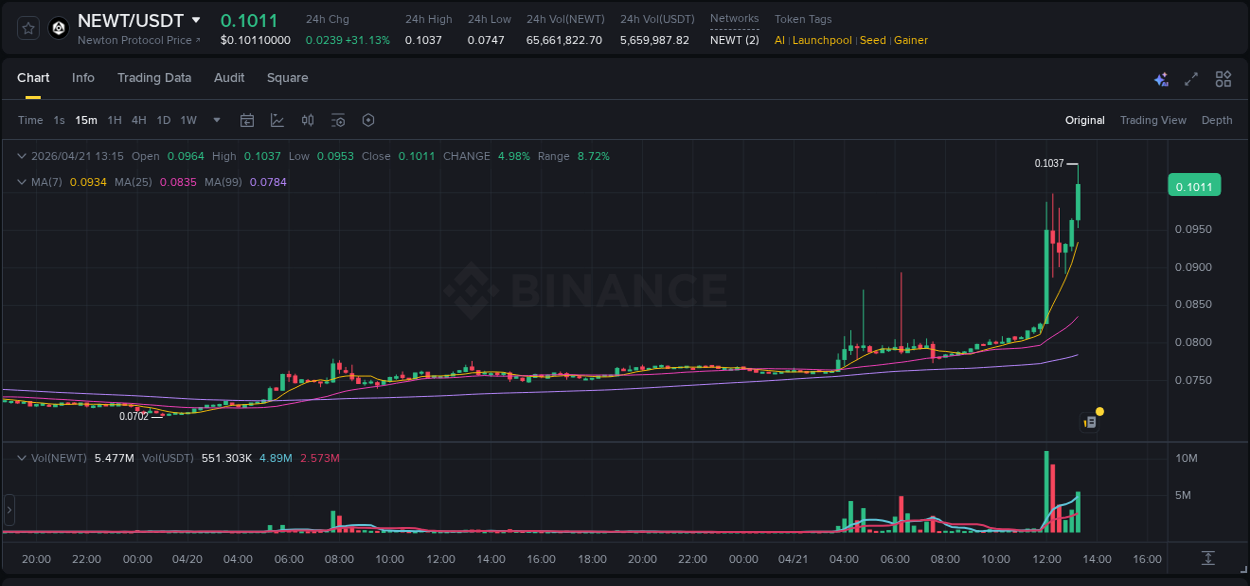Open the NEWT/USDT pair selector dropdown

196,20
